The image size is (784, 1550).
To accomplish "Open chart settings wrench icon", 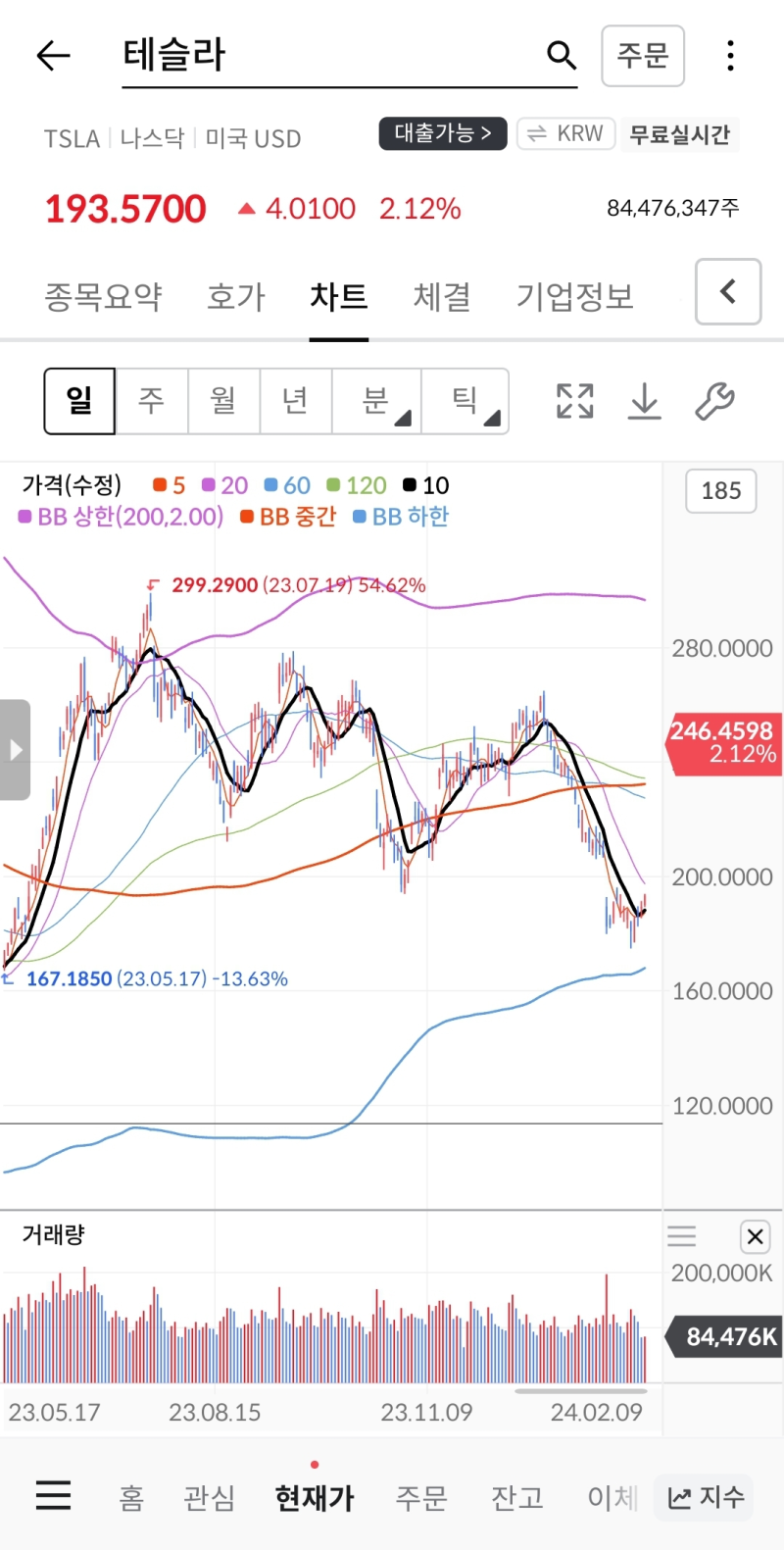I will click(714, 401).
